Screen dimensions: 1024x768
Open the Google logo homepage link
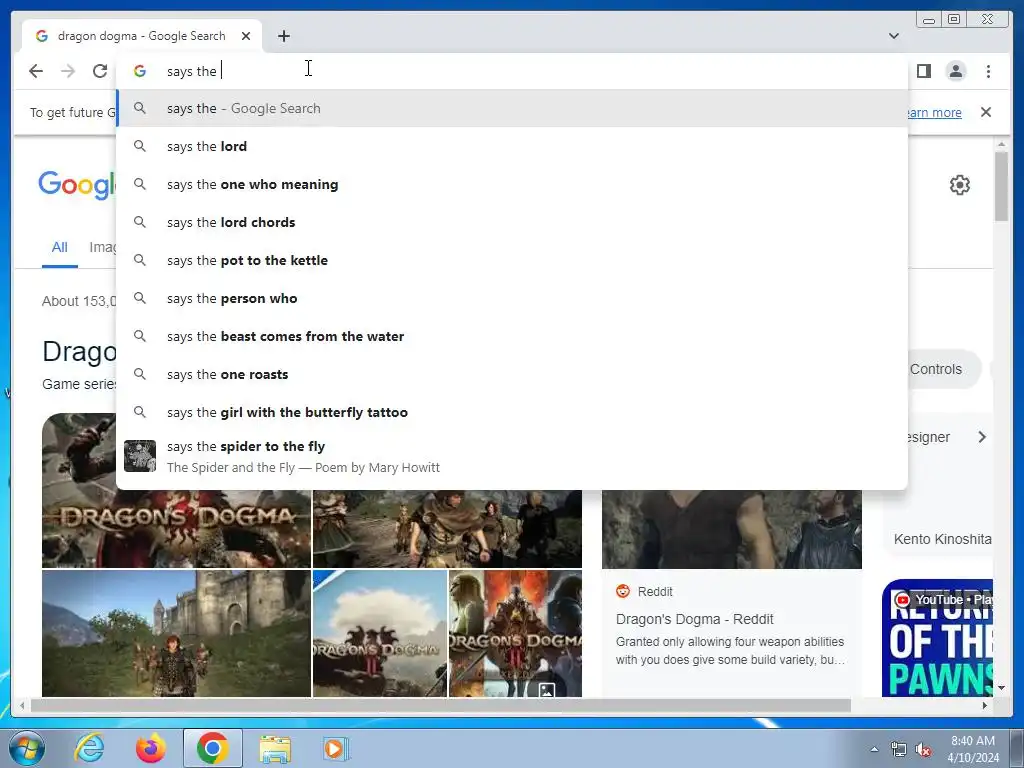(x=77, y=185)
